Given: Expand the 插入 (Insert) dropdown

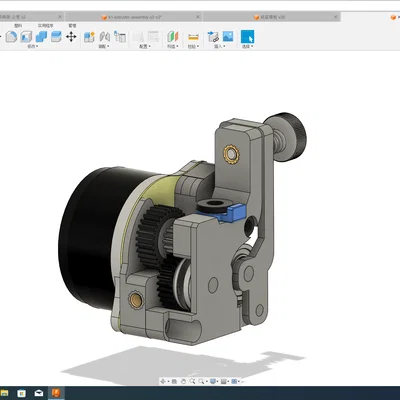Looking at the screenshot, I should pyautogui.click(x=219, y=46).
